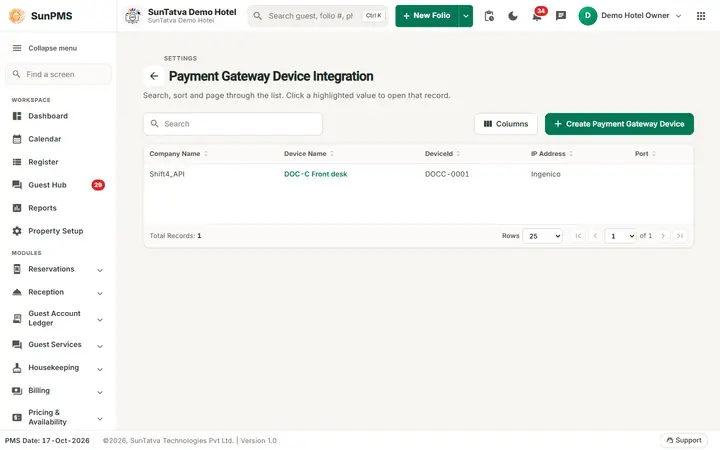The image size is (720, 450).
Task: Open DOC-C Front desk record link
Action: click(315, 174)
